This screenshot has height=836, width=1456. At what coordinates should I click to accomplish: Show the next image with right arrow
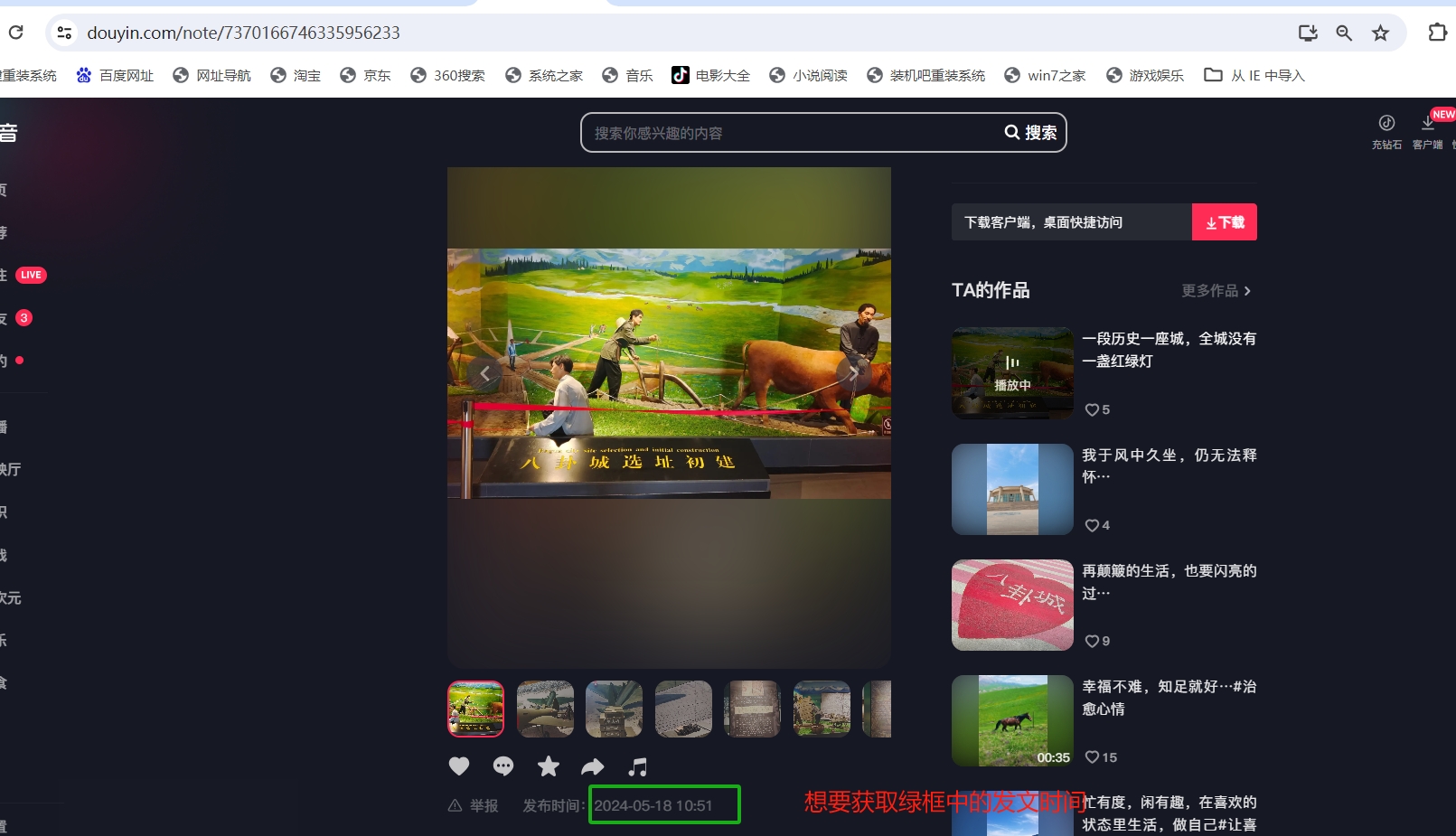852,372
